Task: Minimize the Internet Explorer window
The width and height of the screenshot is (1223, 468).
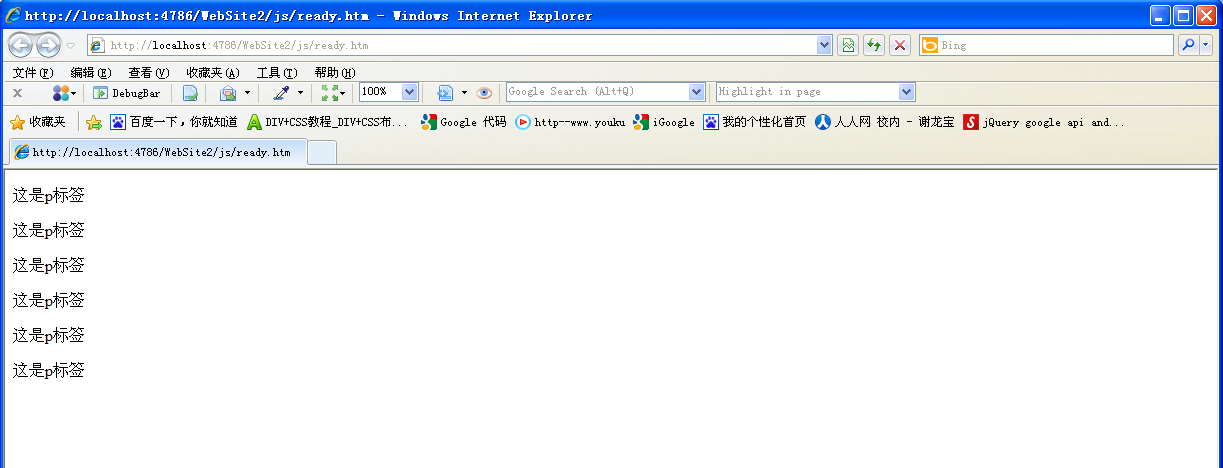Action: point(1160,15)
